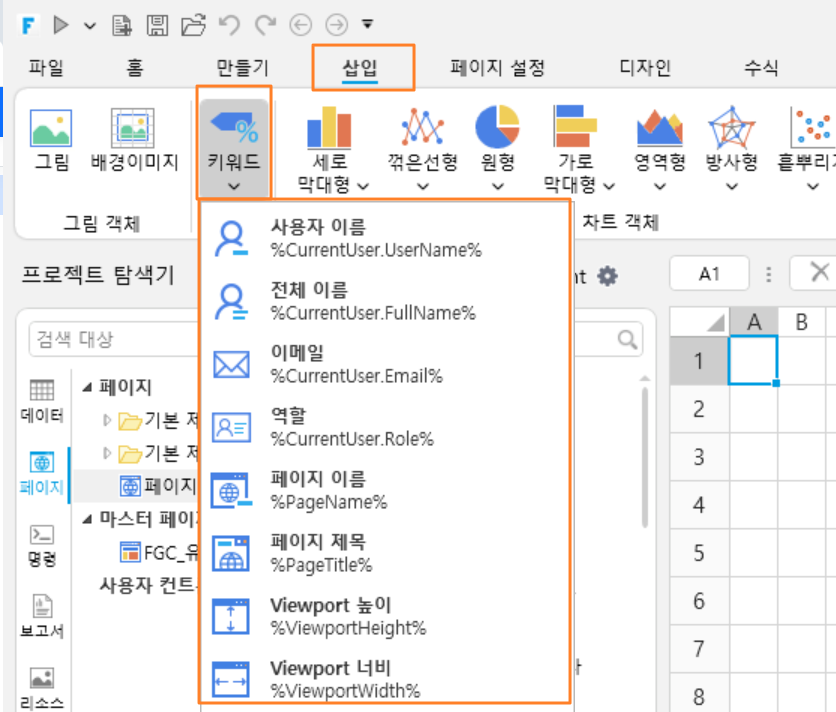Switch to the 디자인 ribbon tab
836x712 pixels.
(645, 68)
